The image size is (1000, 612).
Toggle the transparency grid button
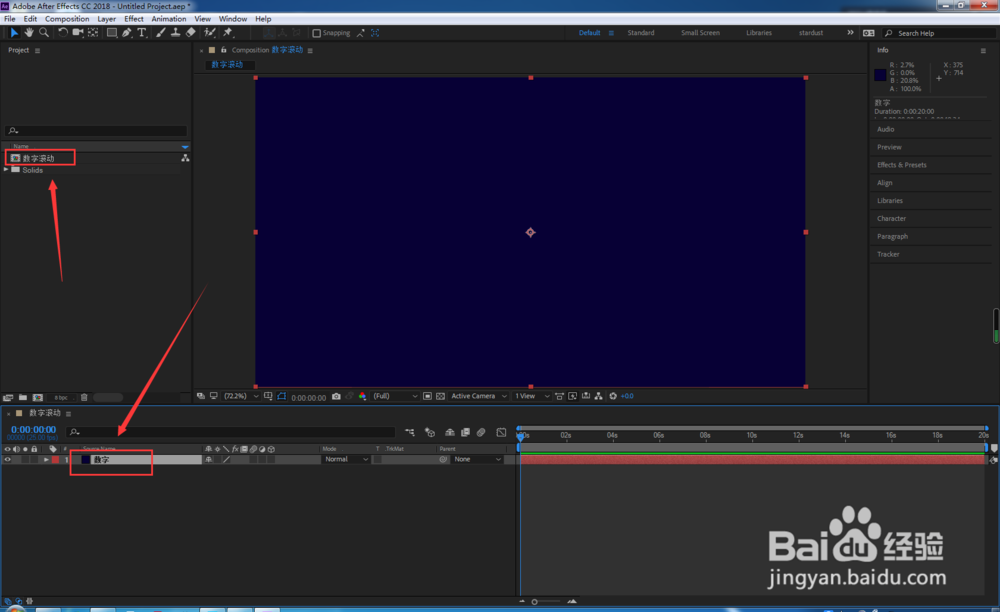440,397
